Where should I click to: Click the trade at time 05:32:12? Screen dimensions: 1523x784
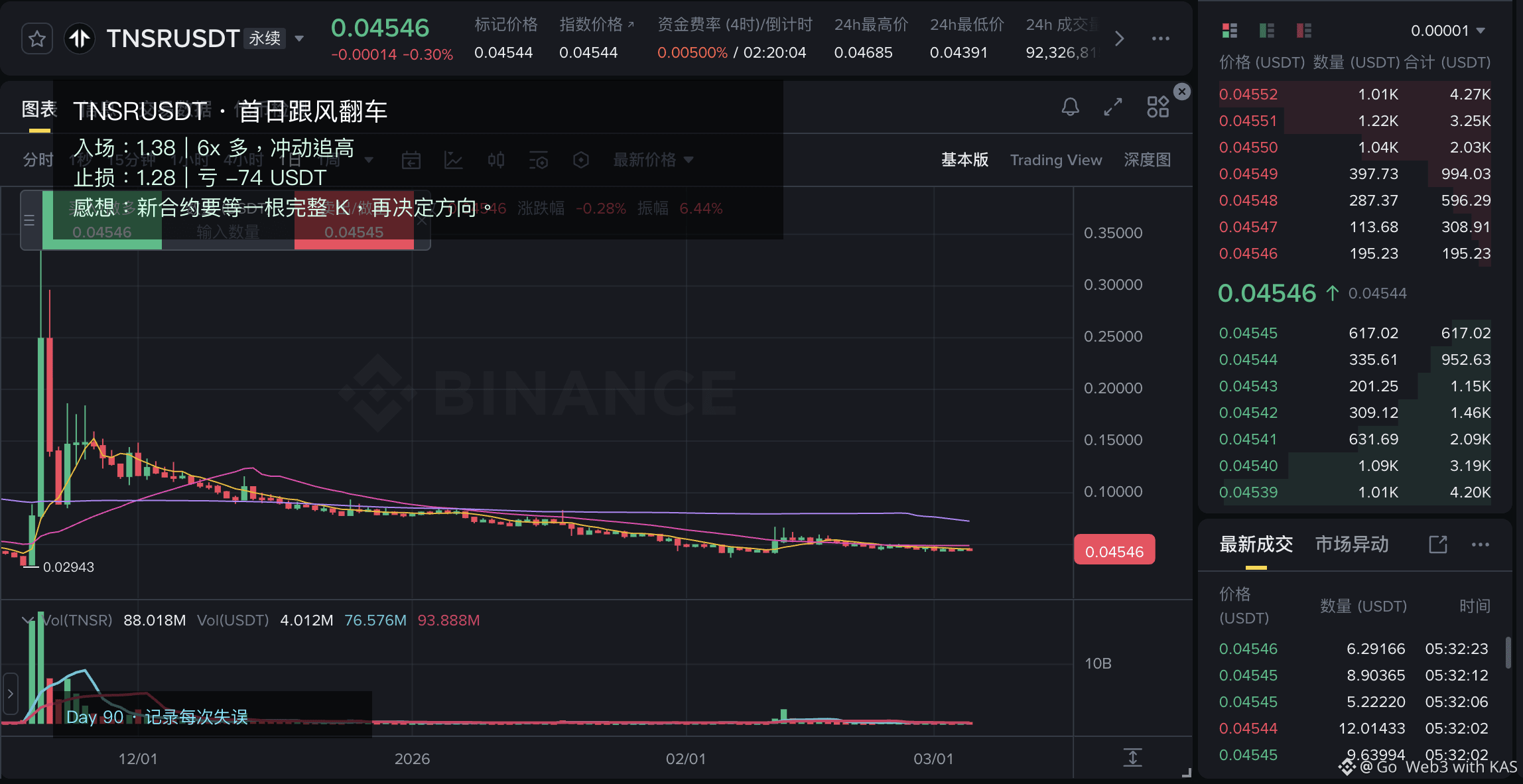(x=1355, y=675)
